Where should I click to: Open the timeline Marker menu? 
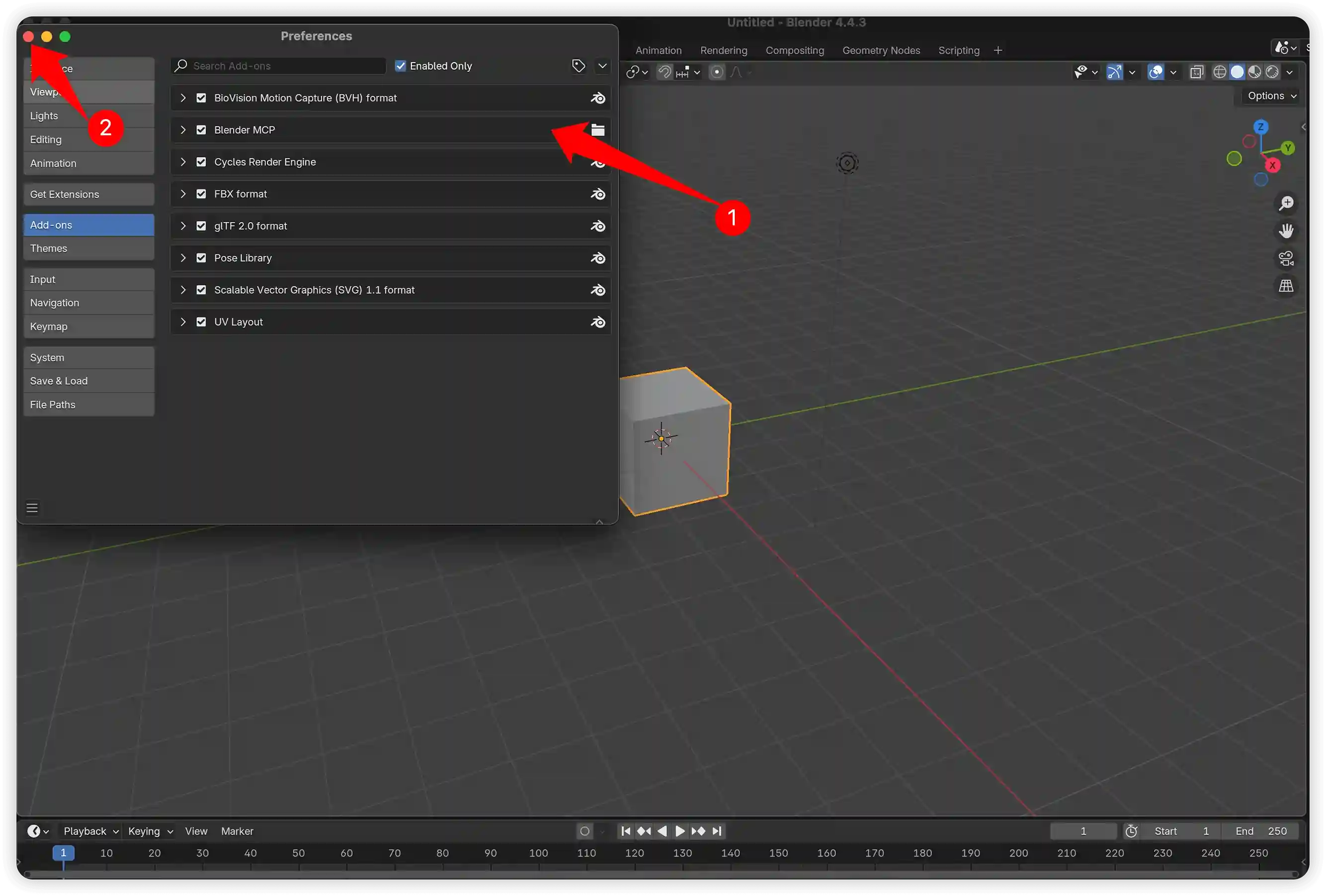237,831
